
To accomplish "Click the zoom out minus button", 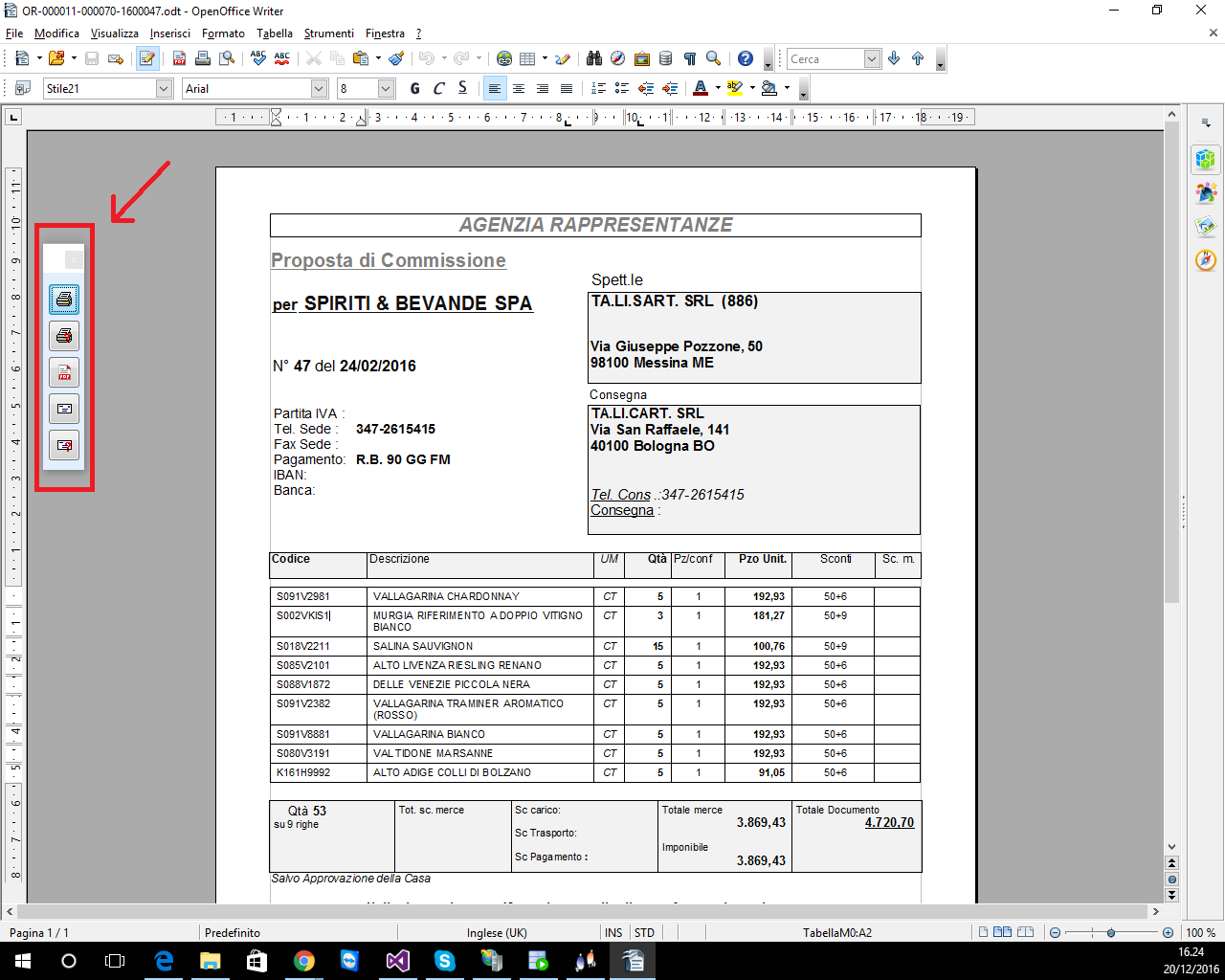I will tap(1055, 932).
